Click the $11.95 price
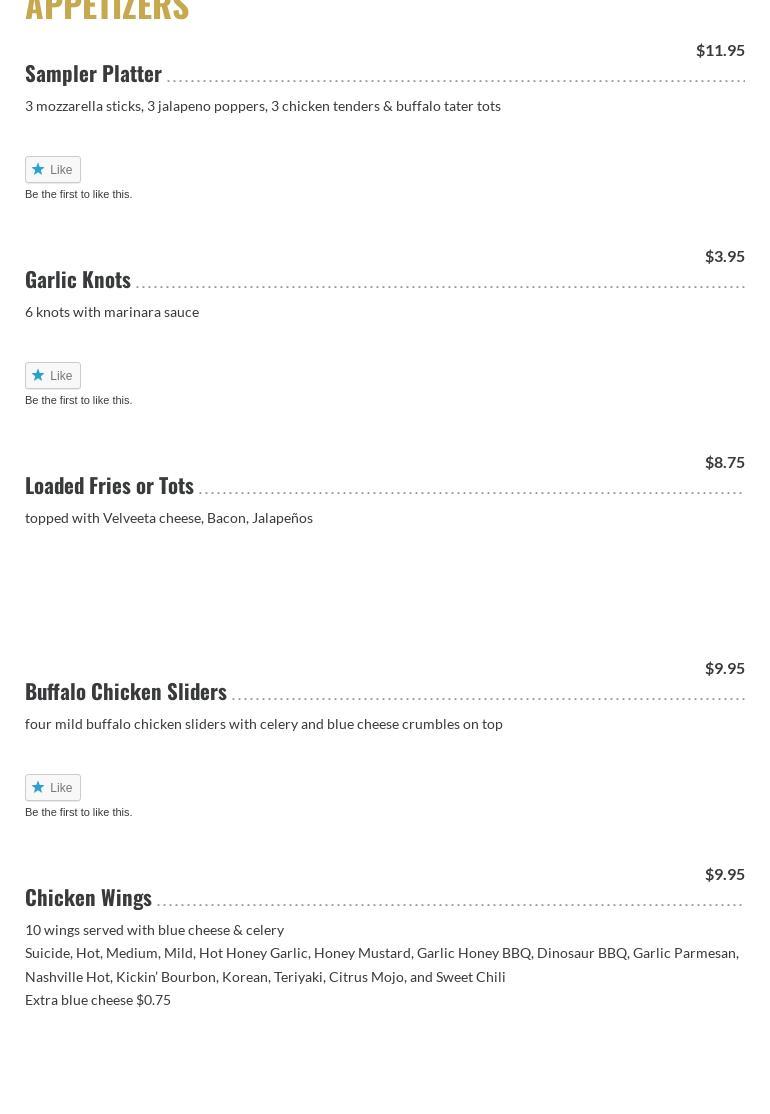This screenshot has width=770, height=1114. [x=720, y=50]
